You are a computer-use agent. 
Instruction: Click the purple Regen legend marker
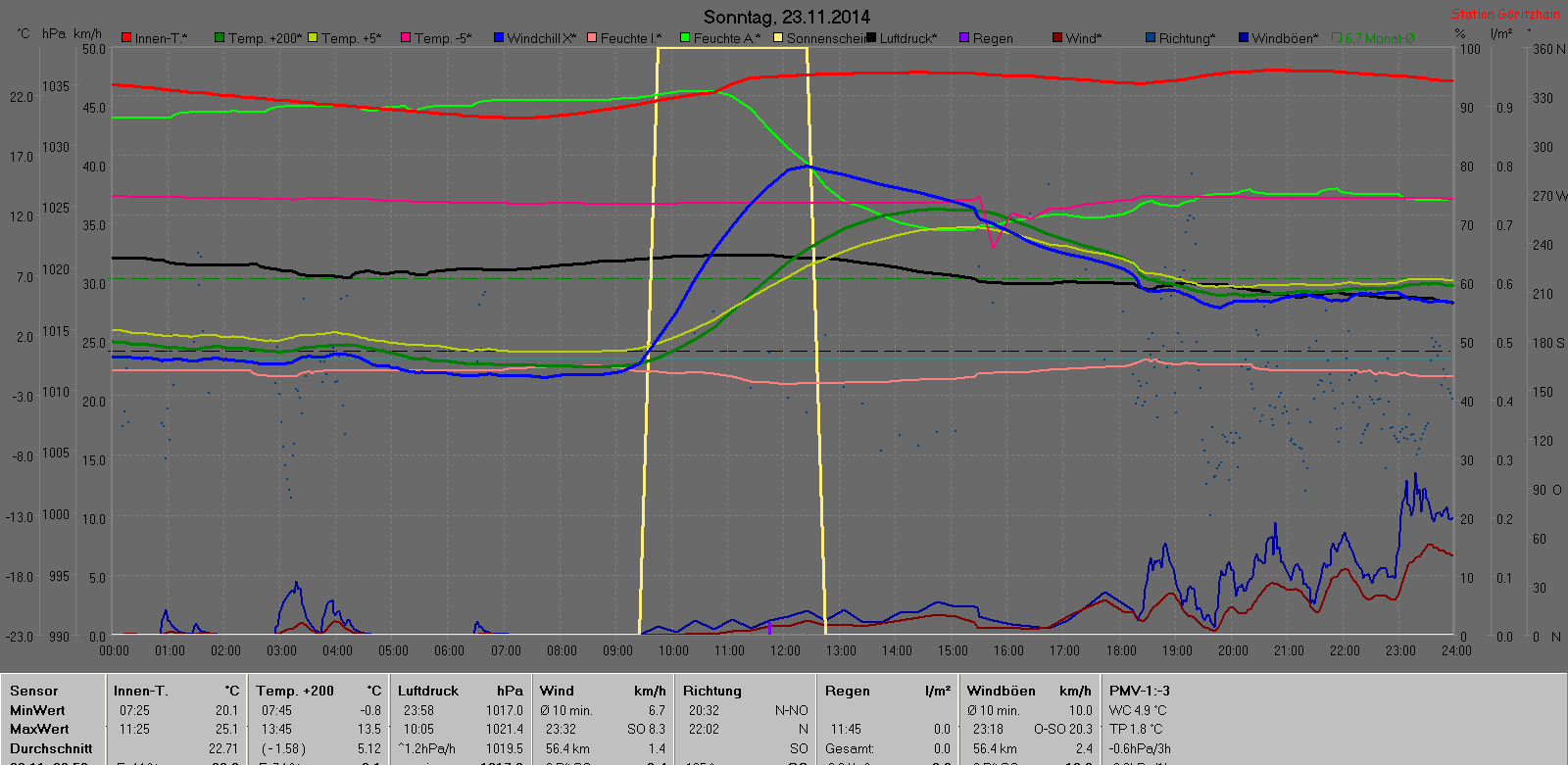(x=964, y=38)
